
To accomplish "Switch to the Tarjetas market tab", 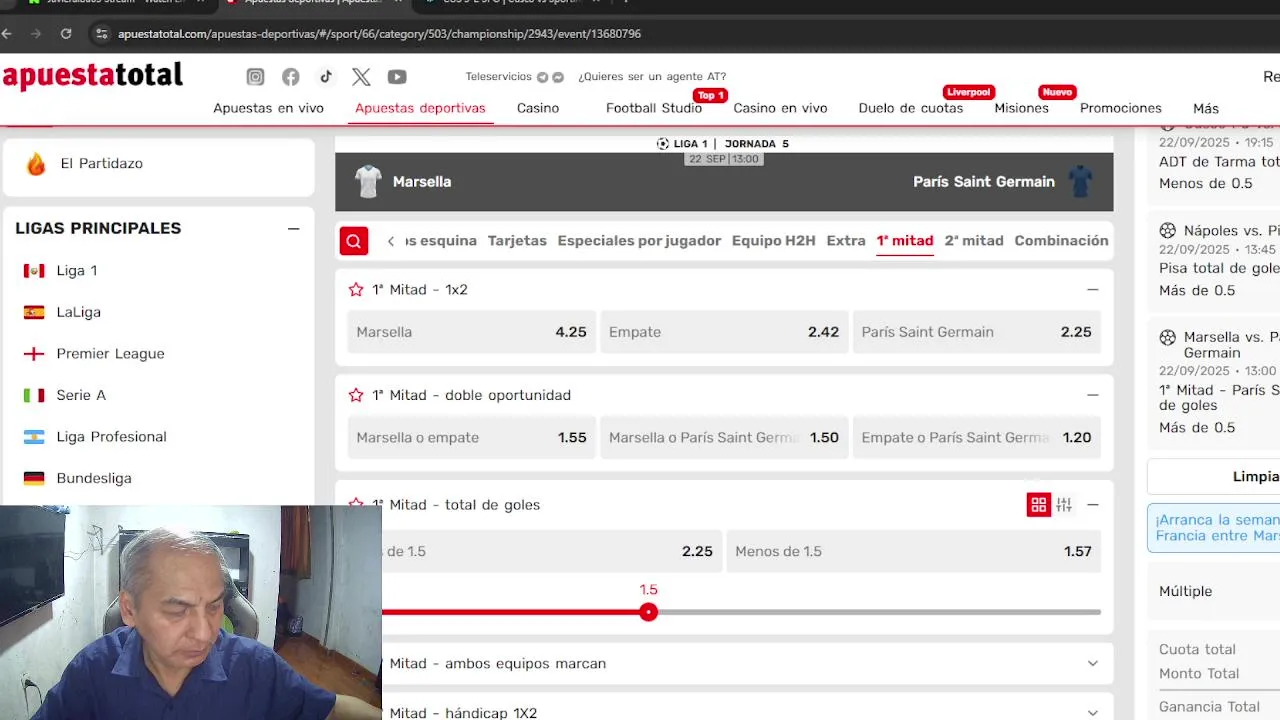I will click(x=517, y=241).
